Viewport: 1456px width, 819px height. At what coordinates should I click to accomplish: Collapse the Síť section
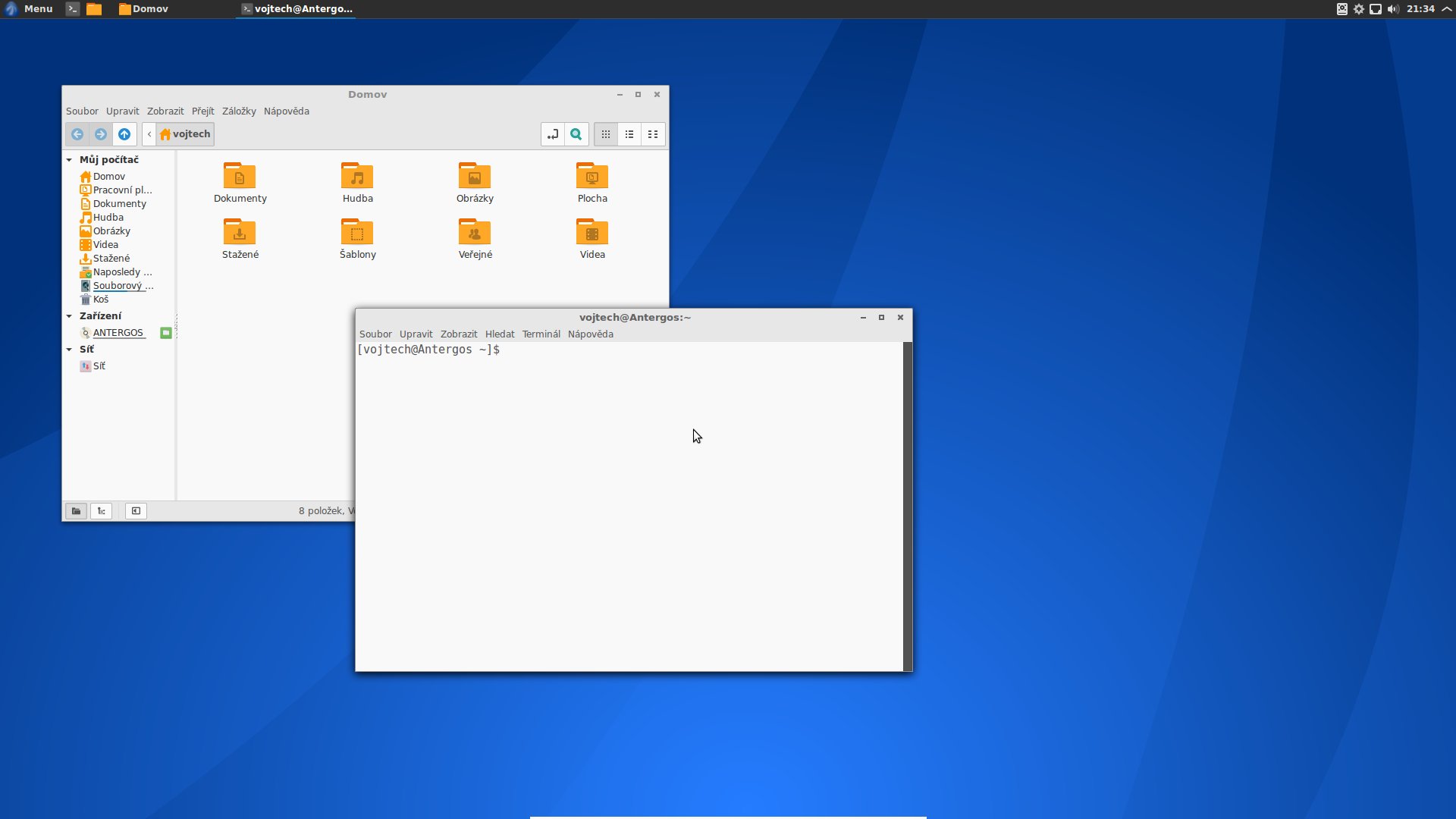point(69,350)
